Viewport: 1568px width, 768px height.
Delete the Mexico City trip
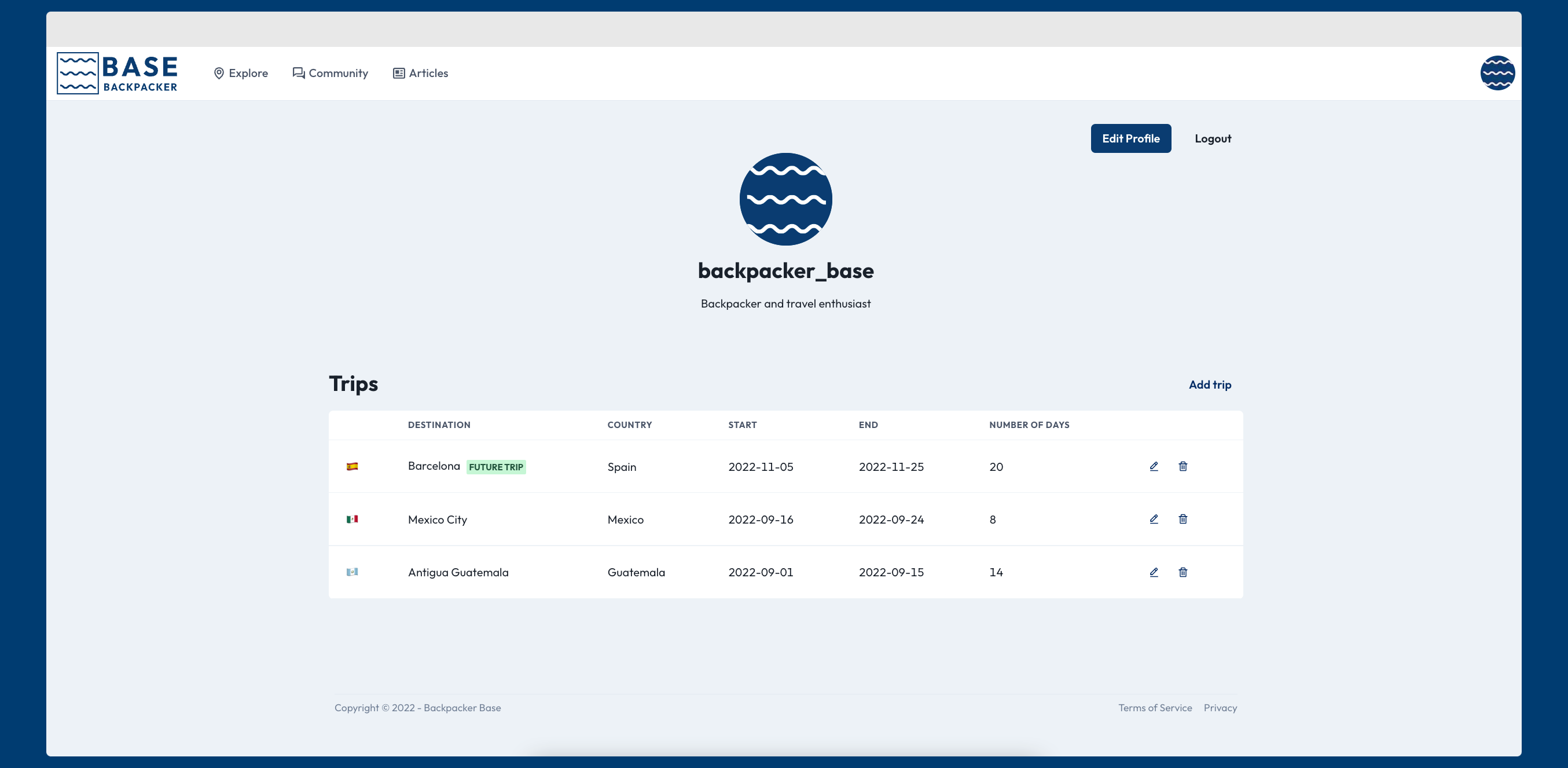[x=1183, y=519]
